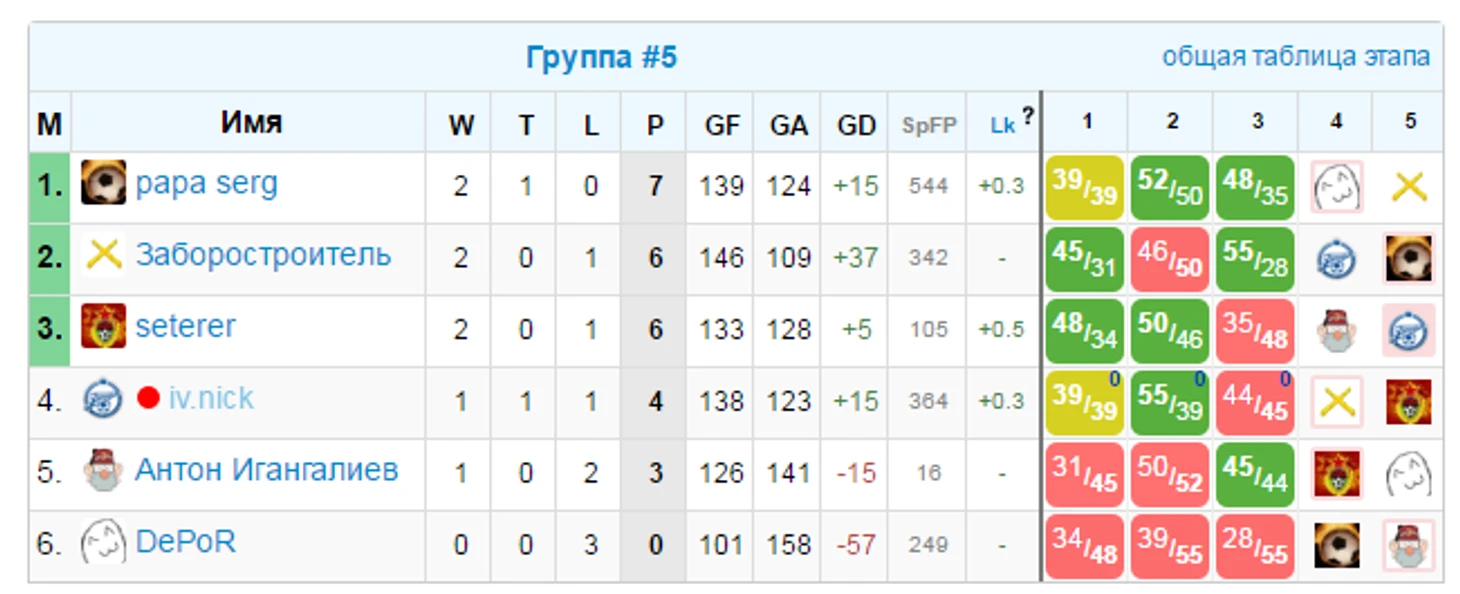Click the SpFP column header

click(929, 125)
